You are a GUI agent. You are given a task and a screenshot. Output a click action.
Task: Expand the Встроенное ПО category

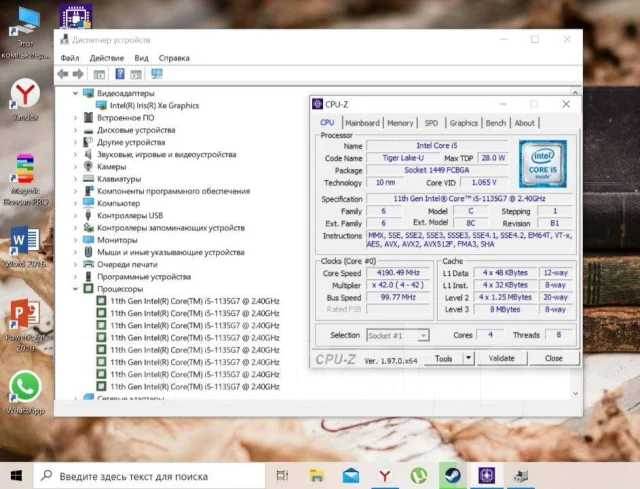click(x=76, y=118)
